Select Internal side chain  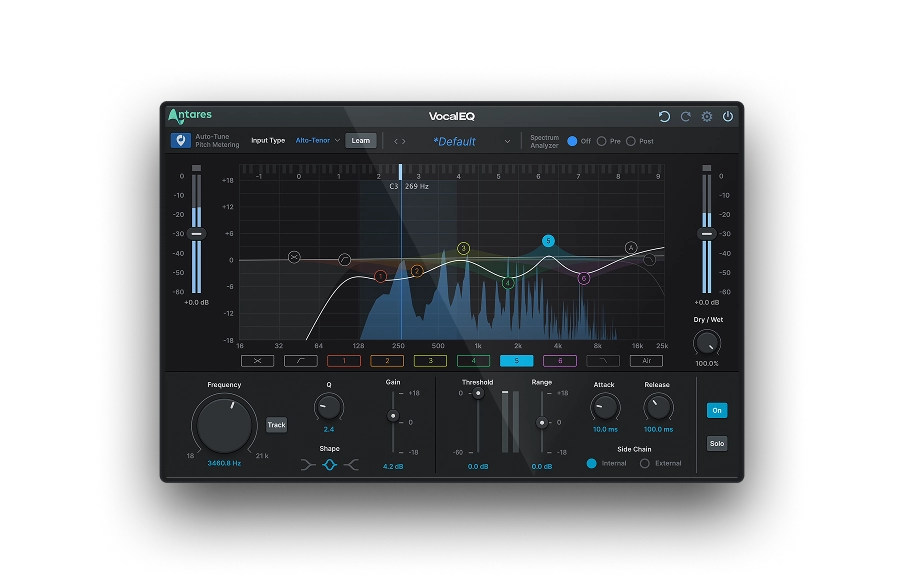tap(592, 464)
